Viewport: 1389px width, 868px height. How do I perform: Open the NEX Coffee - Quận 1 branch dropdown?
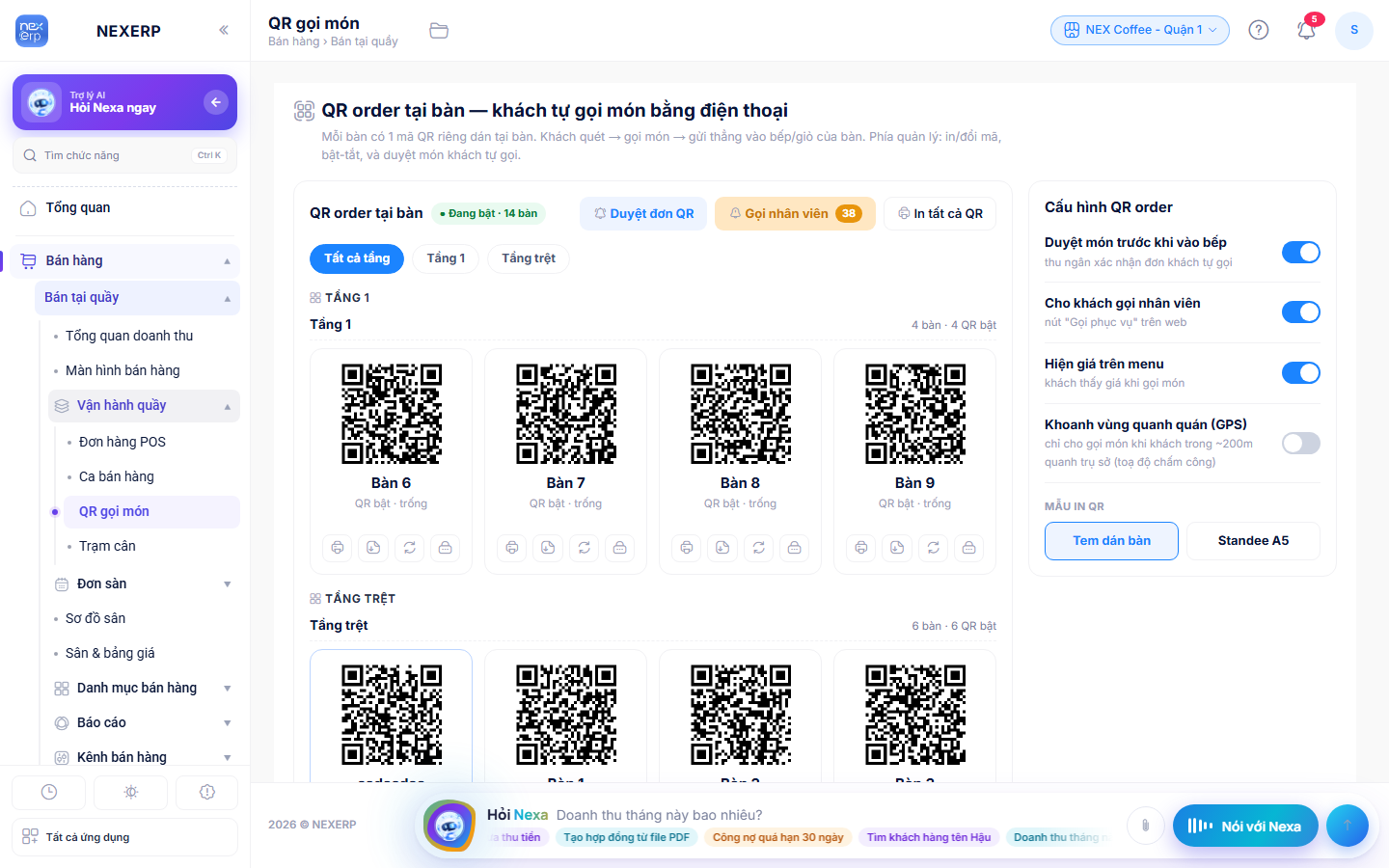click(x=1140, y=30)
